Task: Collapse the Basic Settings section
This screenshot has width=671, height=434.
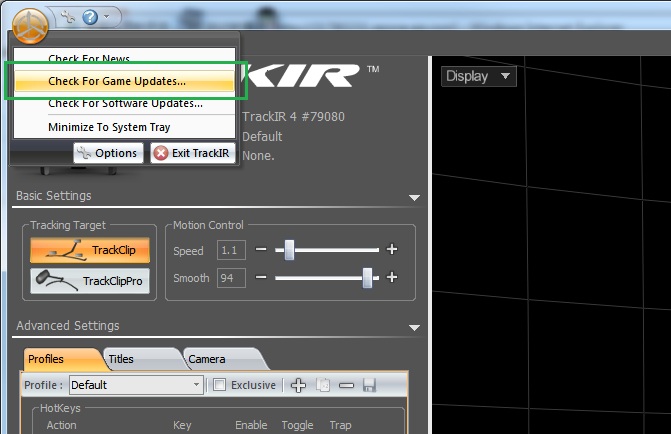Action: point(414,197)
